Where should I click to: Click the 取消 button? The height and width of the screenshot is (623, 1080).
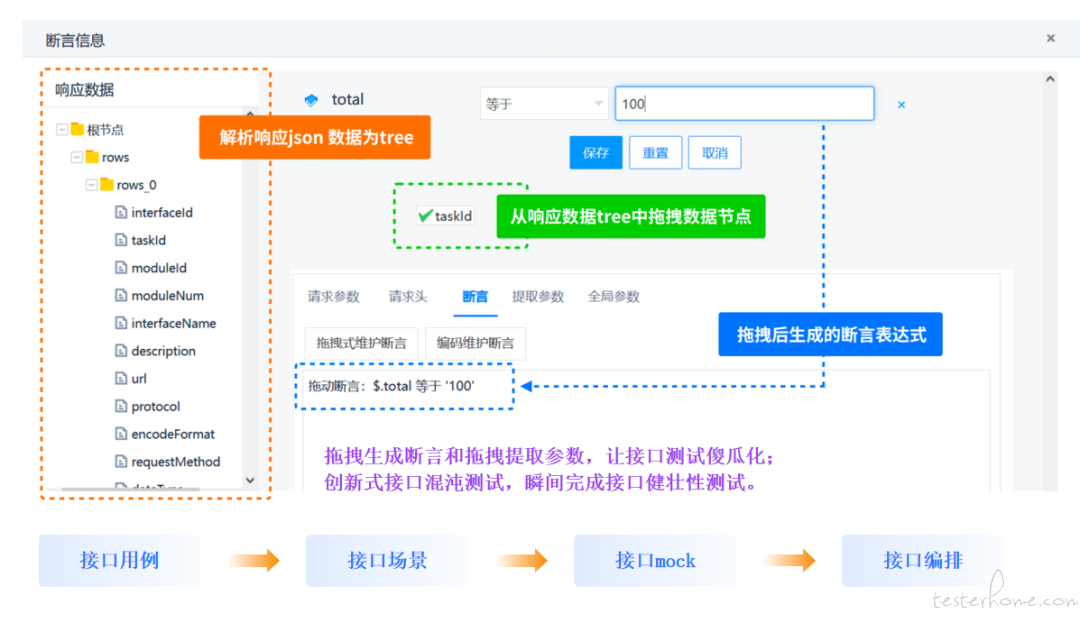714,152
